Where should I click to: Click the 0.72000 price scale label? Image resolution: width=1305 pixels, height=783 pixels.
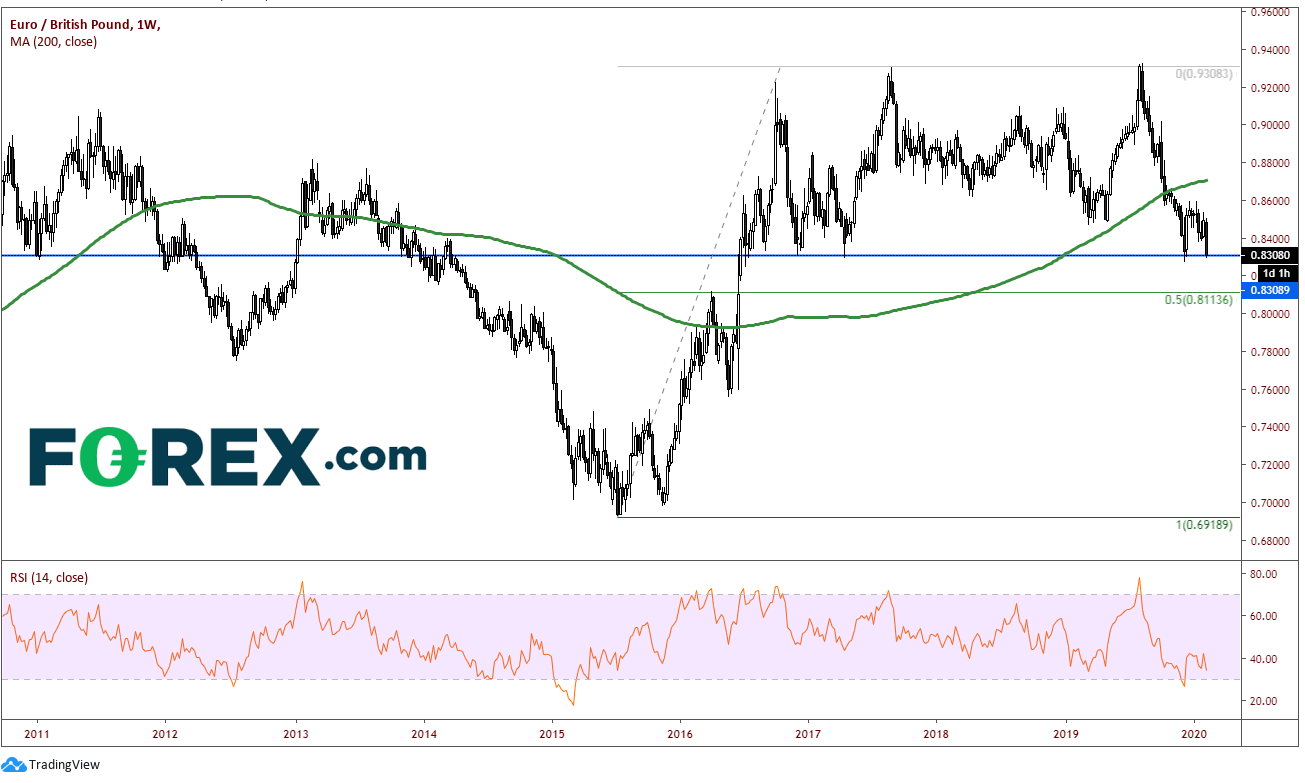pyautogui.click(x=1272, y=466)
